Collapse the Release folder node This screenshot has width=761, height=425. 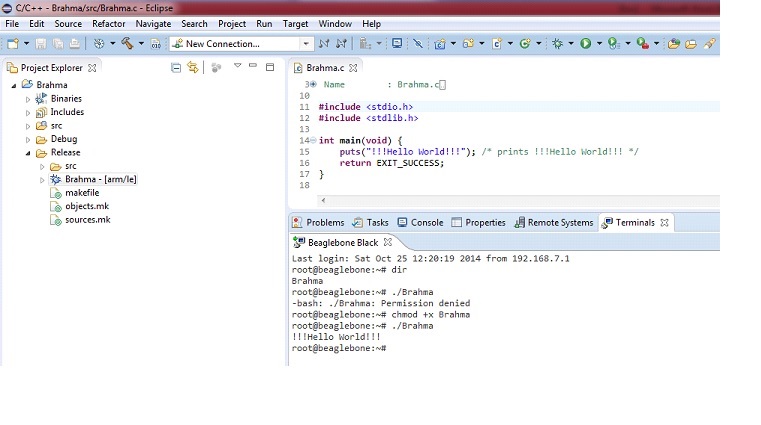(x=28, y=153)
